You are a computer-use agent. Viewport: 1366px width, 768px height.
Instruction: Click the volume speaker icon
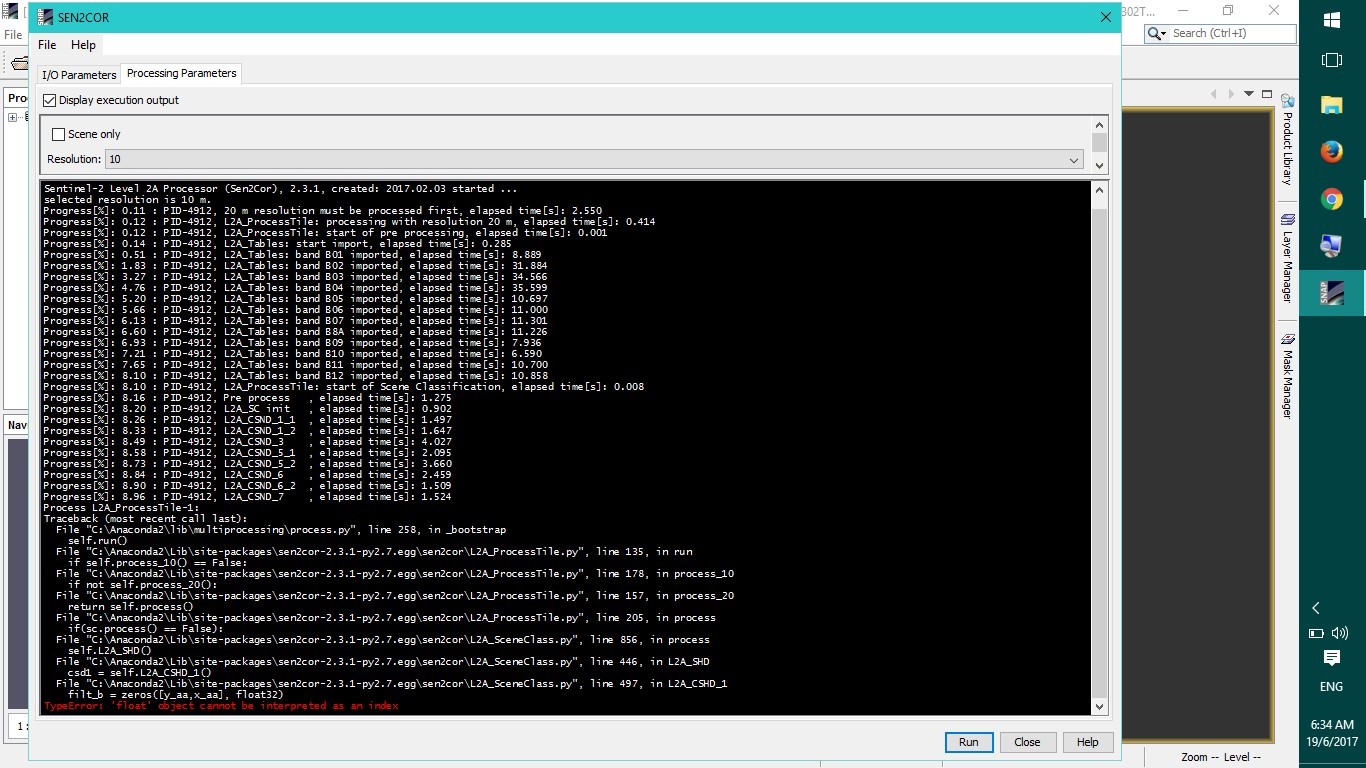pos(1340,633)
